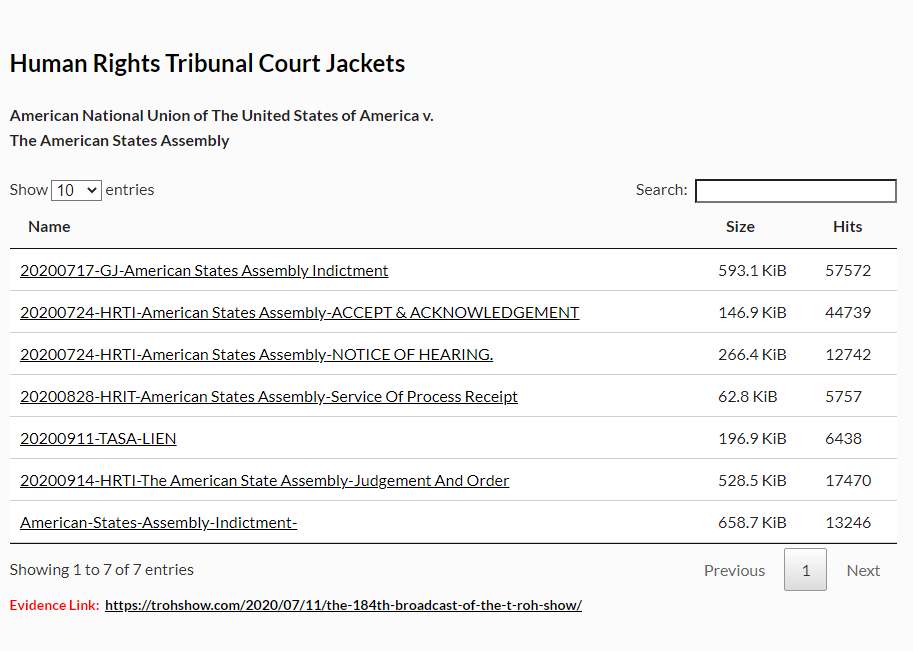The image size is (913, 651).
Task: Sort table by Name column header
Action: coord(49,227)
